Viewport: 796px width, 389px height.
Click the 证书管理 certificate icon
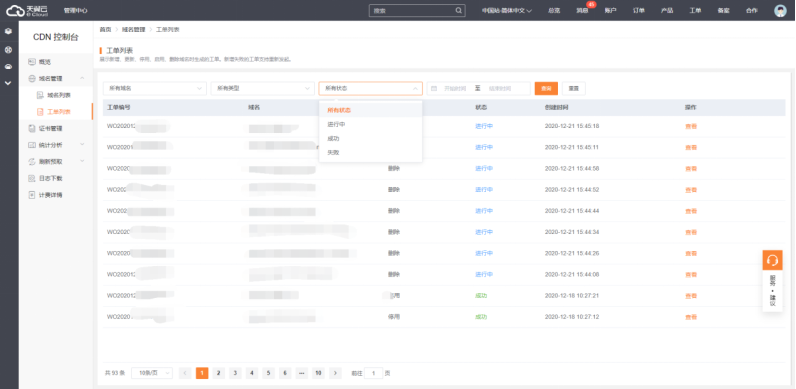click(x=32, y=128)
